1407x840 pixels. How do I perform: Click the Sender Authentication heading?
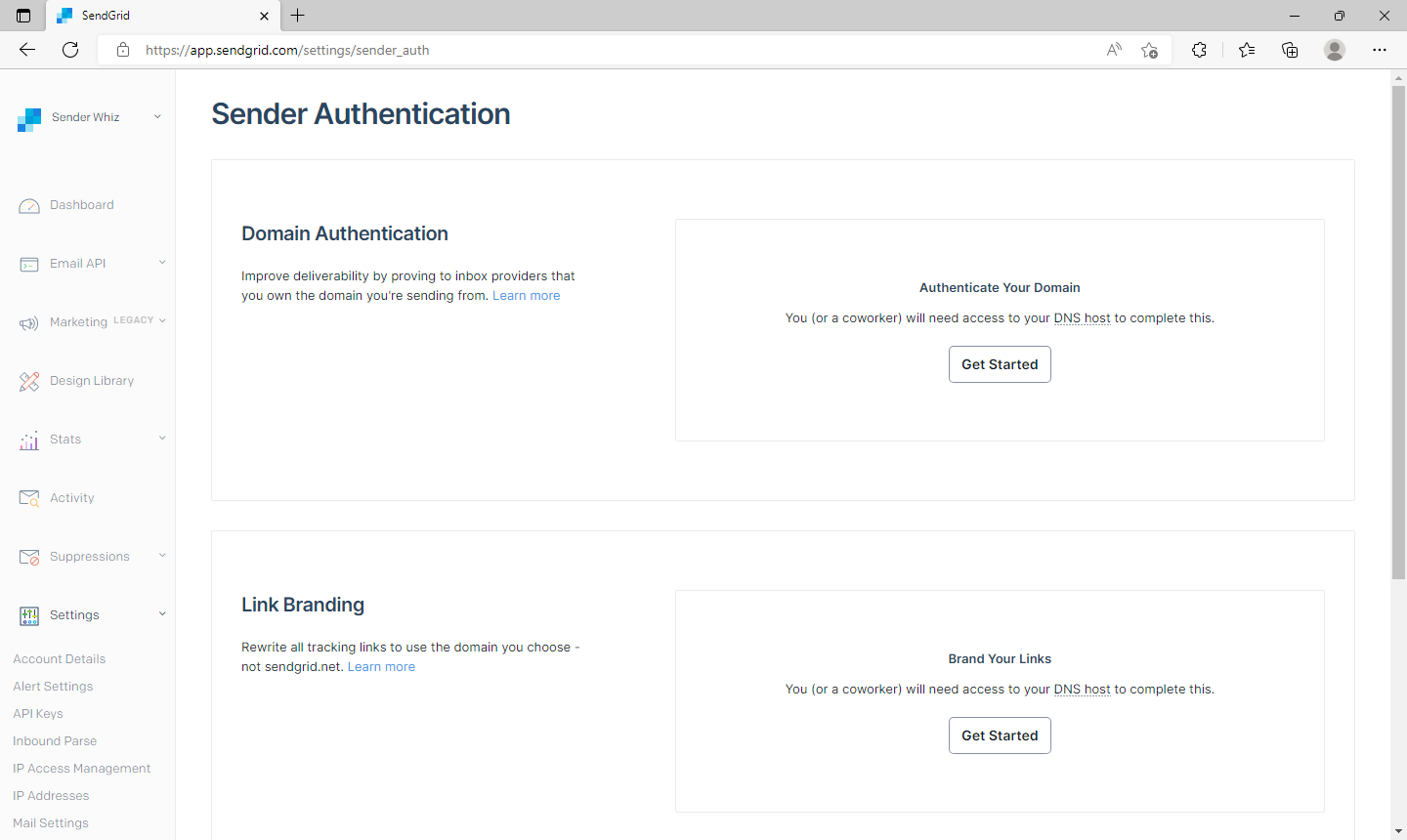click(x=361, y=114)
